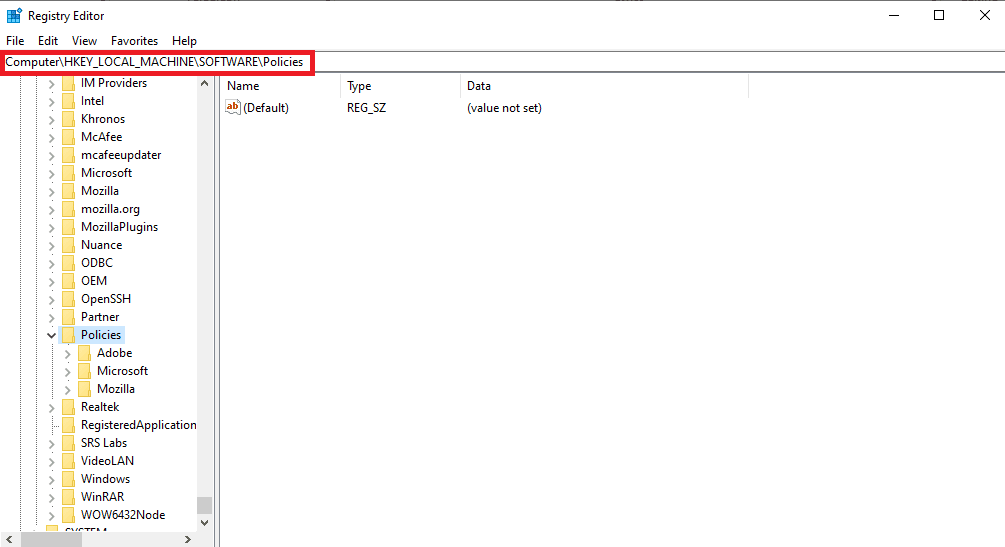Open the Help menu

point(184,41)
